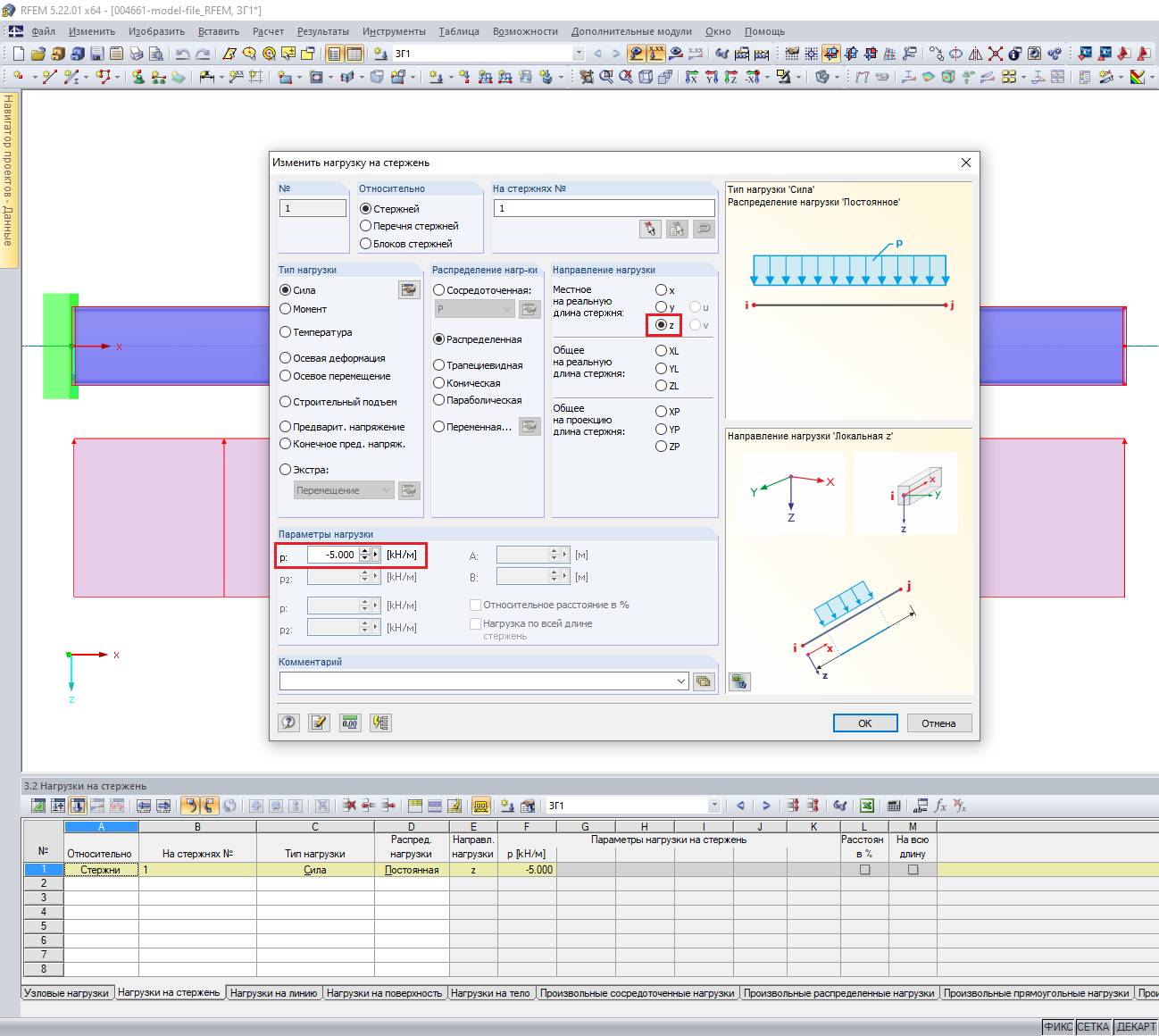Toggle the table display icon in toolbar
This screenshot has height=1036, width=1159.
[x=354, y=54]
